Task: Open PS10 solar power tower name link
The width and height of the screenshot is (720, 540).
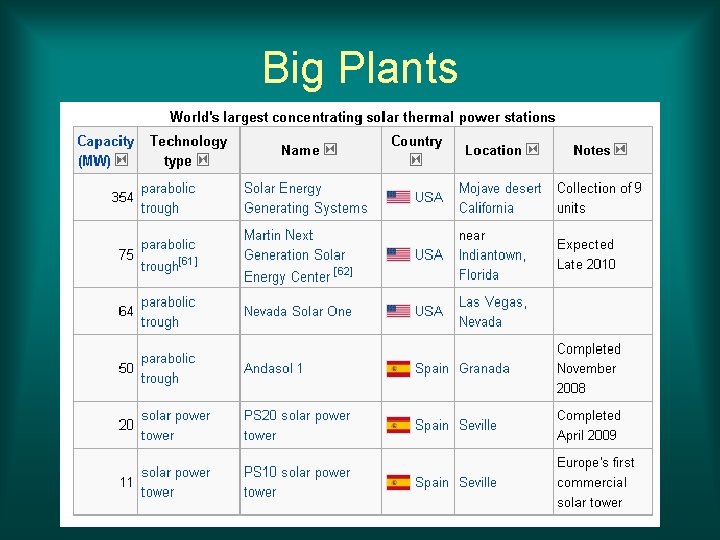Action: [297, 482]
